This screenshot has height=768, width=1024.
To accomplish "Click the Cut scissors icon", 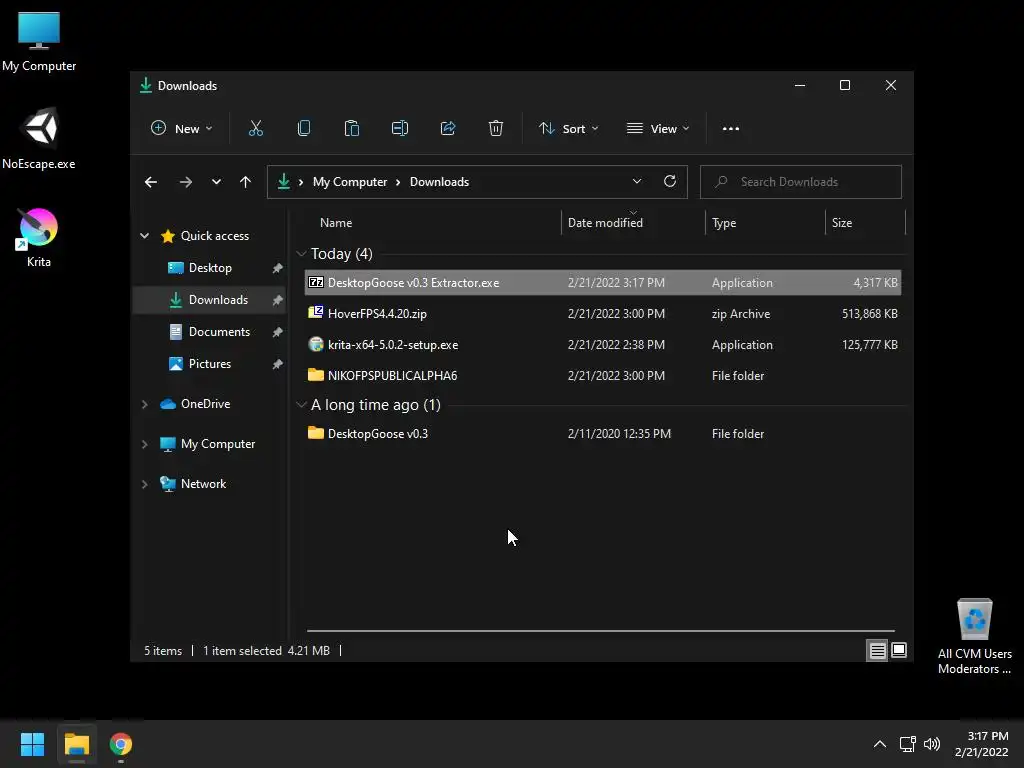I will click(255, 129).
